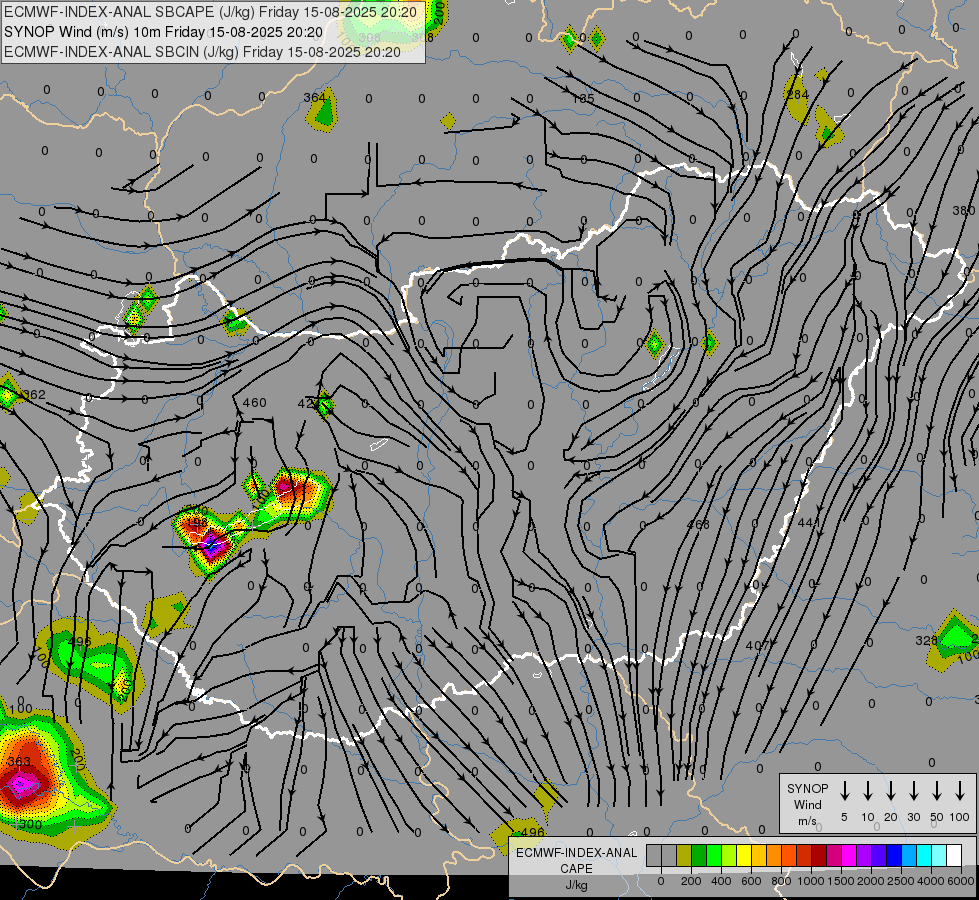The width and height of the screenshot is (979, 900).
Task: Click the 30 label in SYNOP Wind legend
Action: click(913, 817)
